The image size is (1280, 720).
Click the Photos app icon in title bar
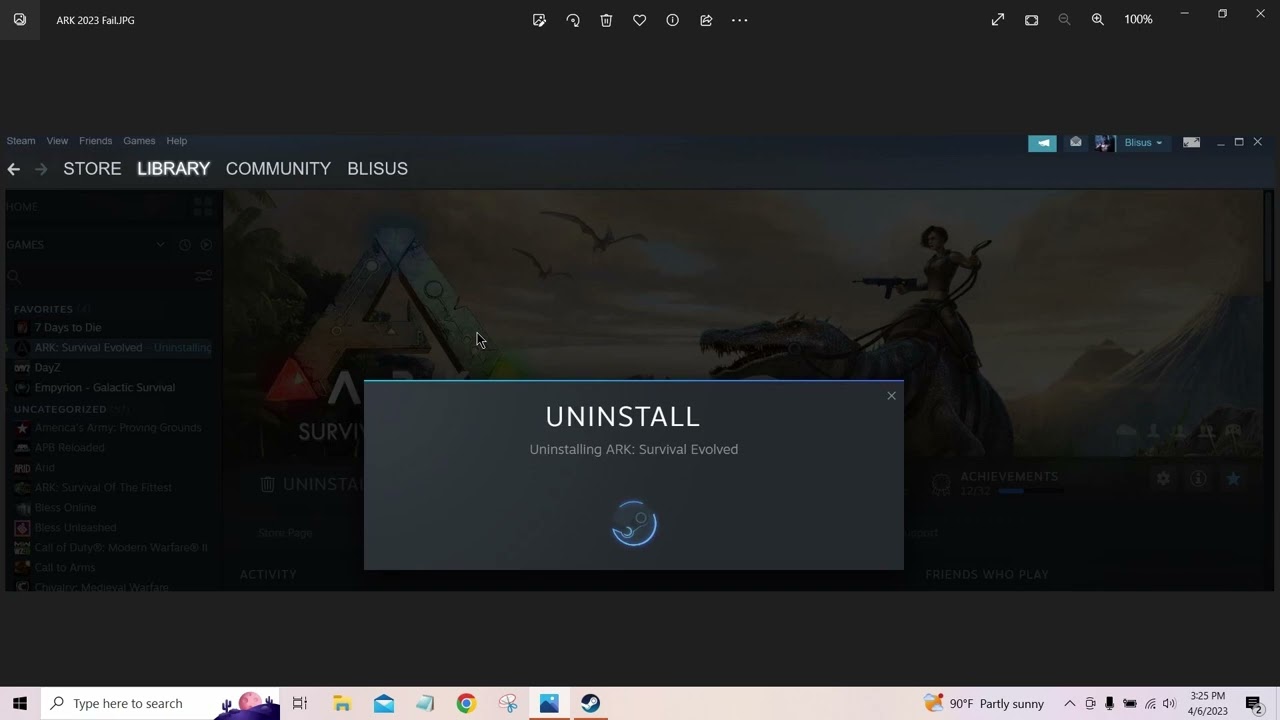click(x=20, y=20)
